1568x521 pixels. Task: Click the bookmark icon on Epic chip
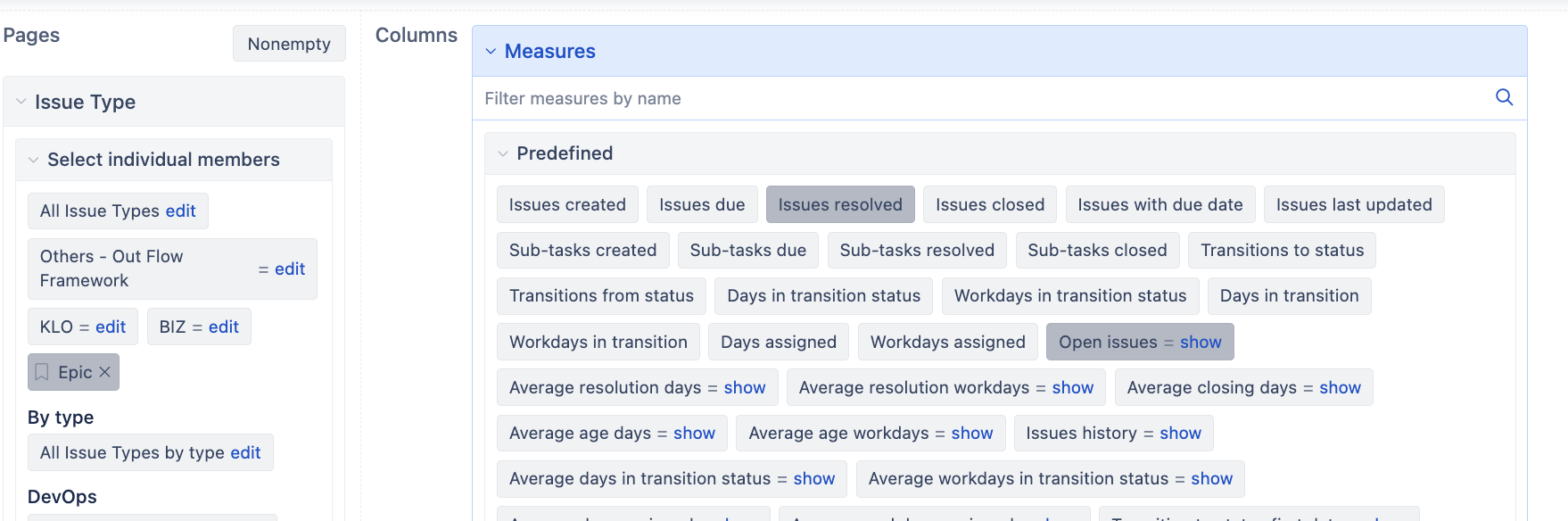click(42, 372)
